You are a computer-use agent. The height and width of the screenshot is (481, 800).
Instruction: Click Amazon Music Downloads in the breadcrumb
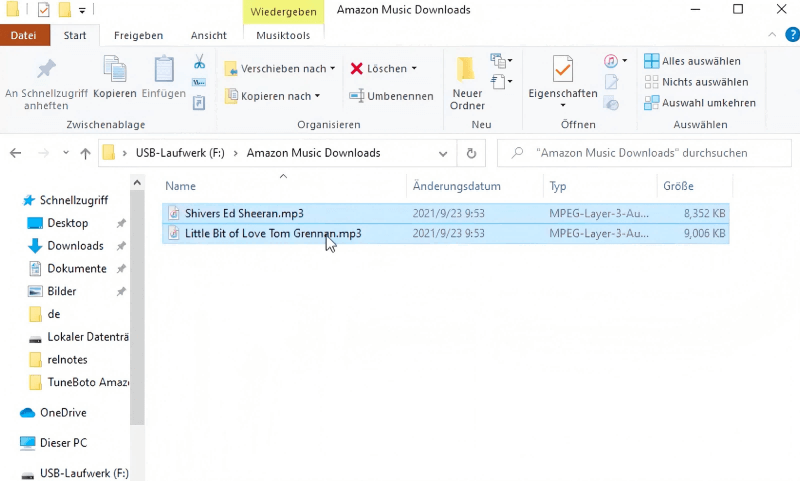coord(313,153)
